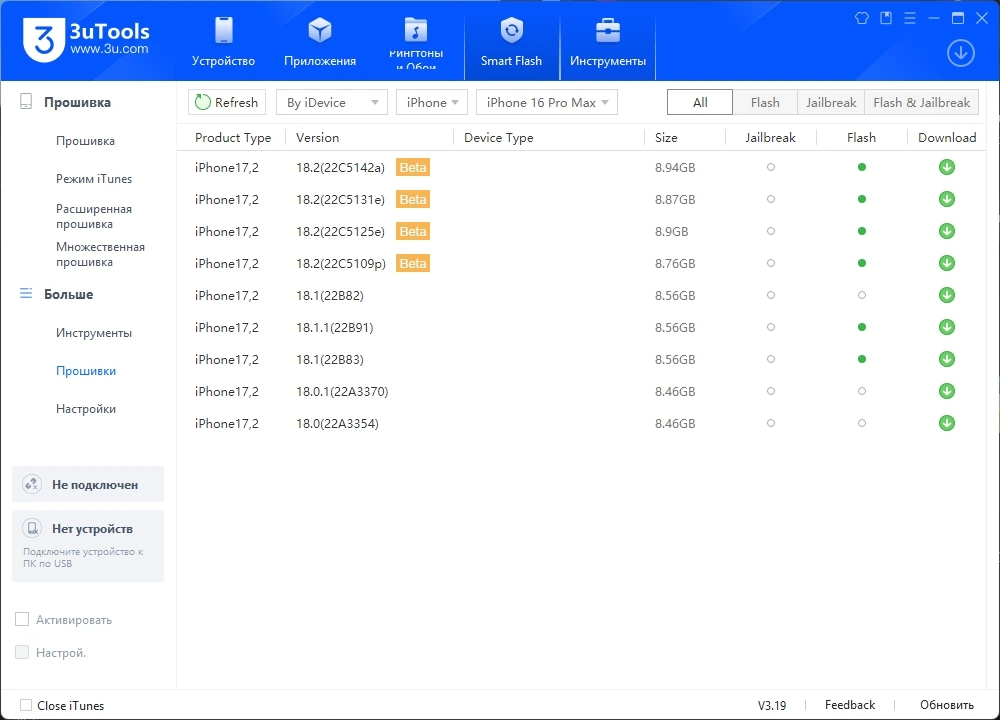Open the Инструменты toolbox section

pos(608,42)
